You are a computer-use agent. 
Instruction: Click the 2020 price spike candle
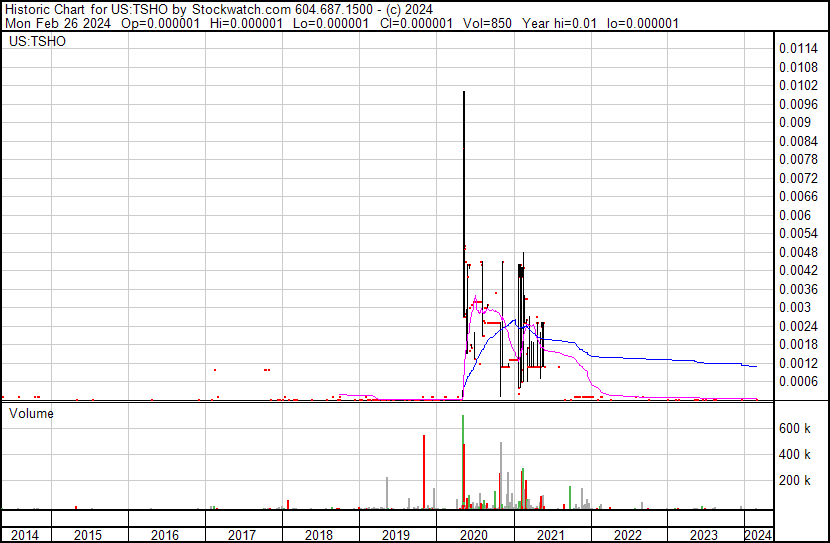point(464,204)
